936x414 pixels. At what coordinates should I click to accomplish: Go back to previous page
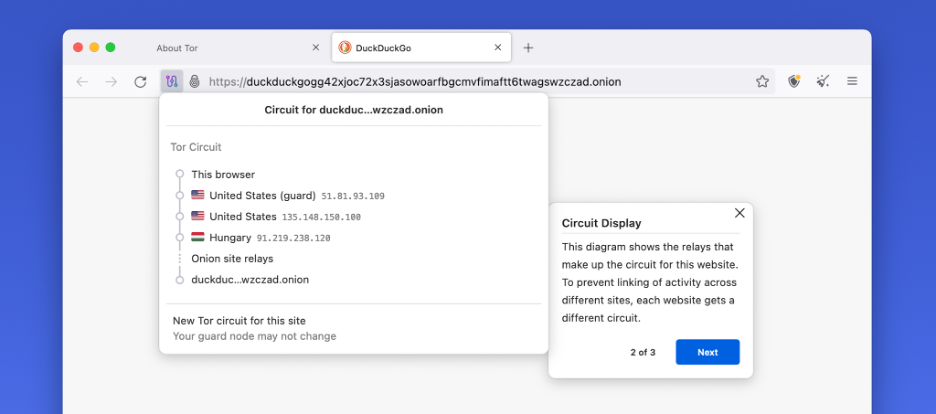[82, 81]
